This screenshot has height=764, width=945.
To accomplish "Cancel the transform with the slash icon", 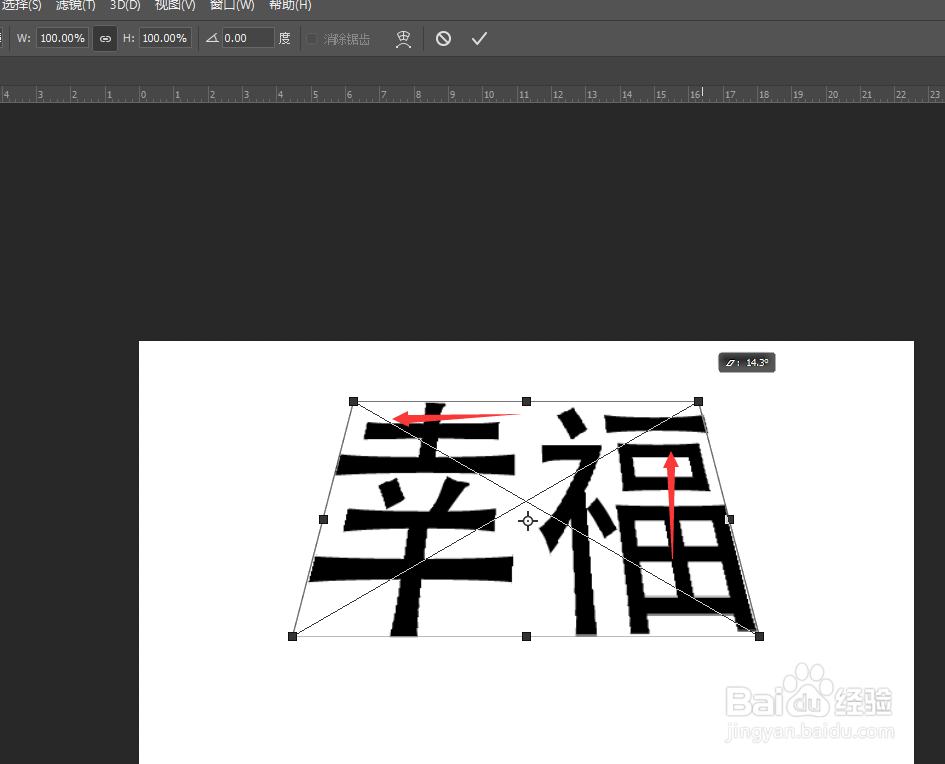I will (x=443, y=38).
